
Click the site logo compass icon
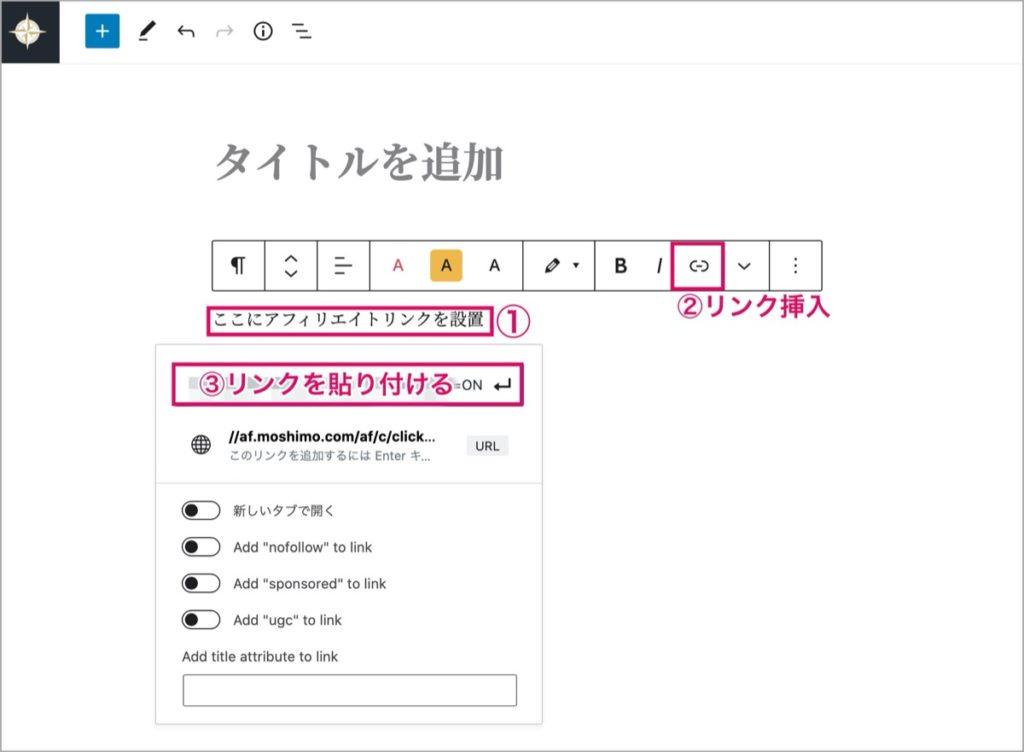tap(29, 31)
